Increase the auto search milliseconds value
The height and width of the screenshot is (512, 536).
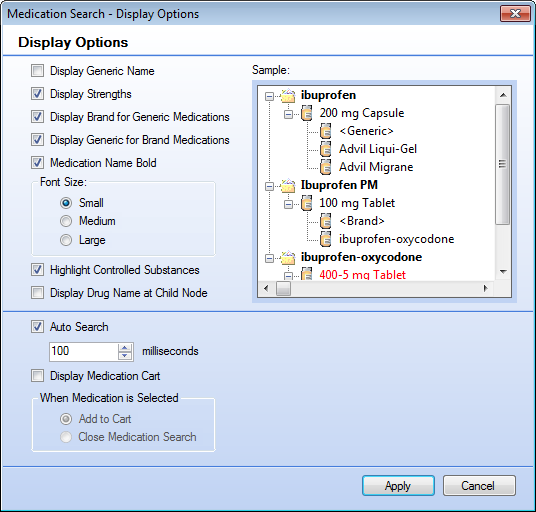(x=125, y=348)
